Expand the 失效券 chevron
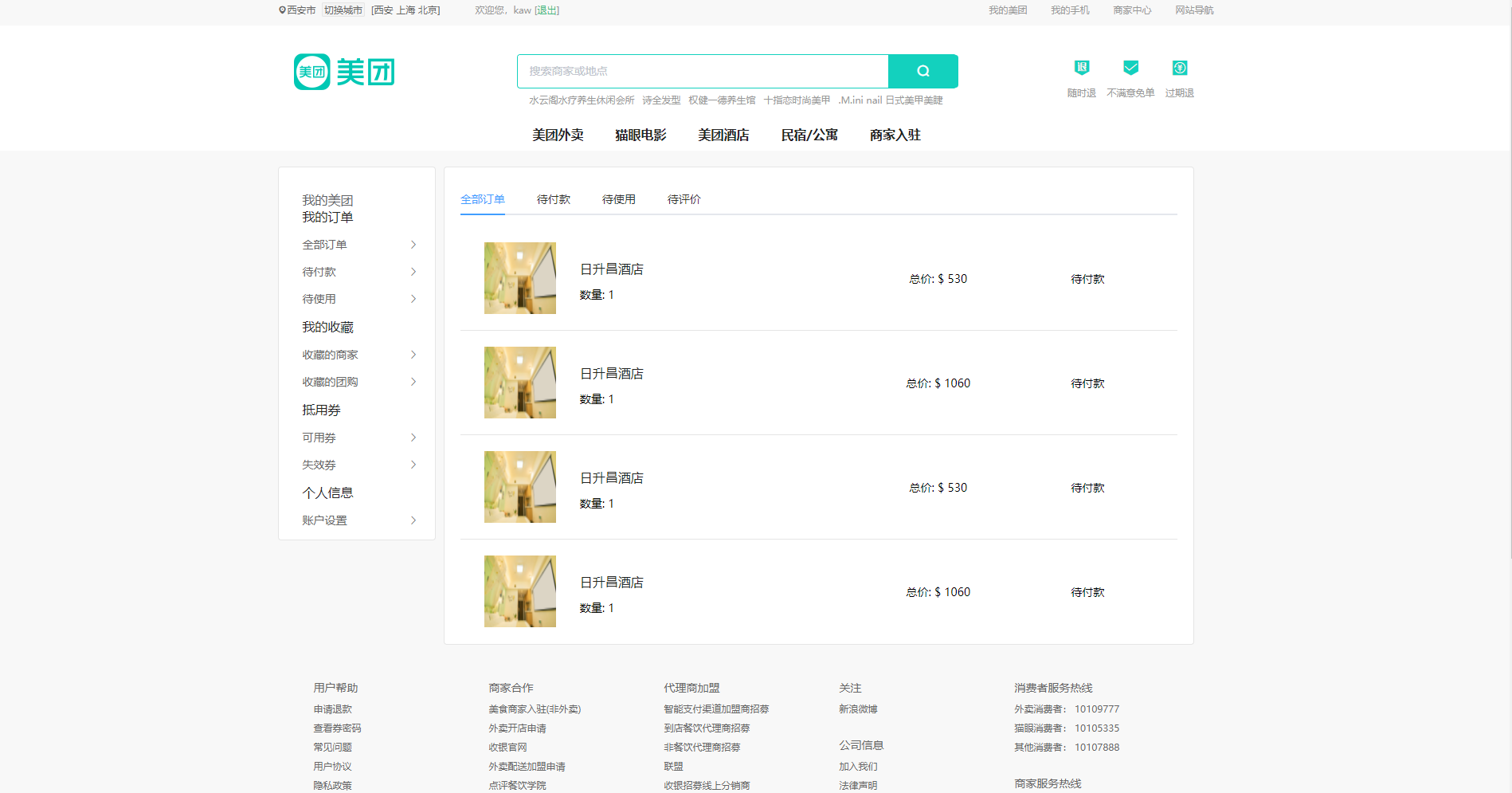This screenshot has height=793, width=1512. coord(413,465)
